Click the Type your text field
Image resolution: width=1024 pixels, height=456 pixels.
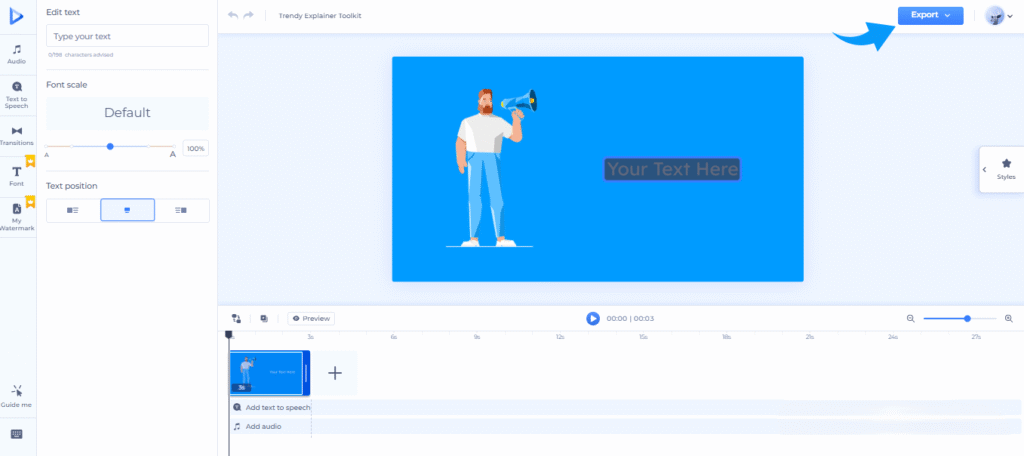[x=127, y=36]
